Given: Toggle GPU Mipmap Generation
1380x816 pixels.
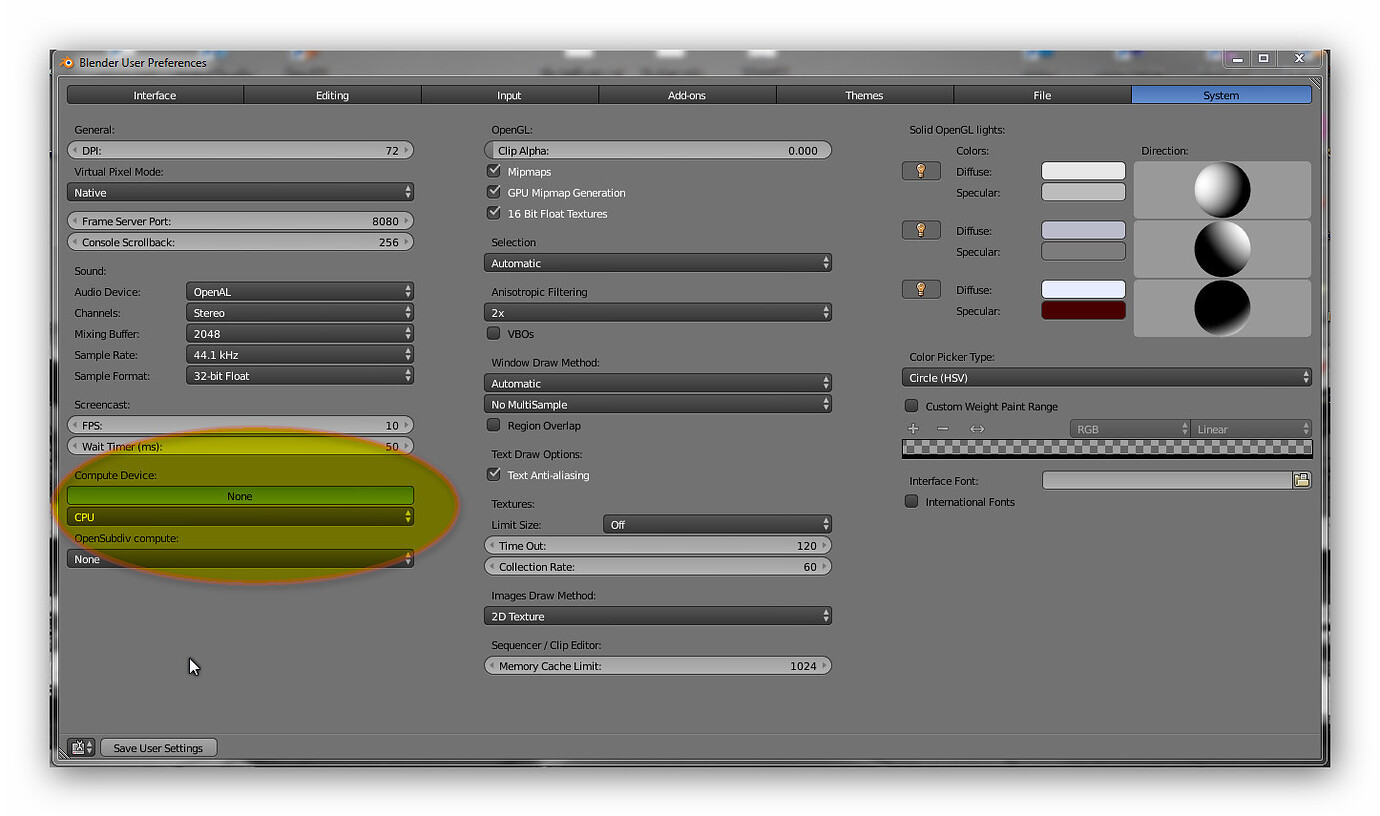Looking at the screenshot, I should tap(493, 192).
